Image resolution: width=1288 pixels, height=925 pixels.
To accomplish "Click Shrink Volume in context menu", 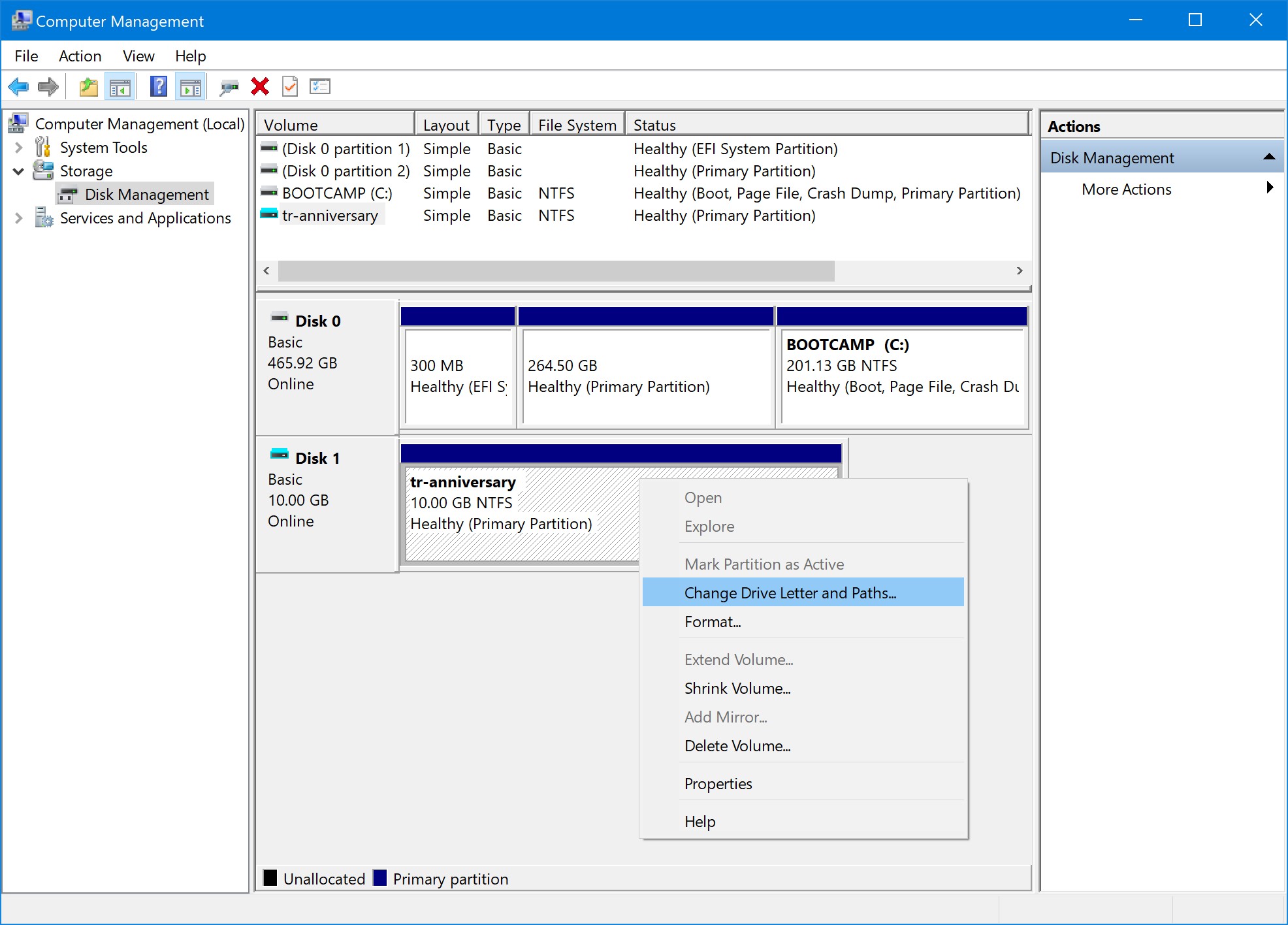I will click(x=737, y=688).
